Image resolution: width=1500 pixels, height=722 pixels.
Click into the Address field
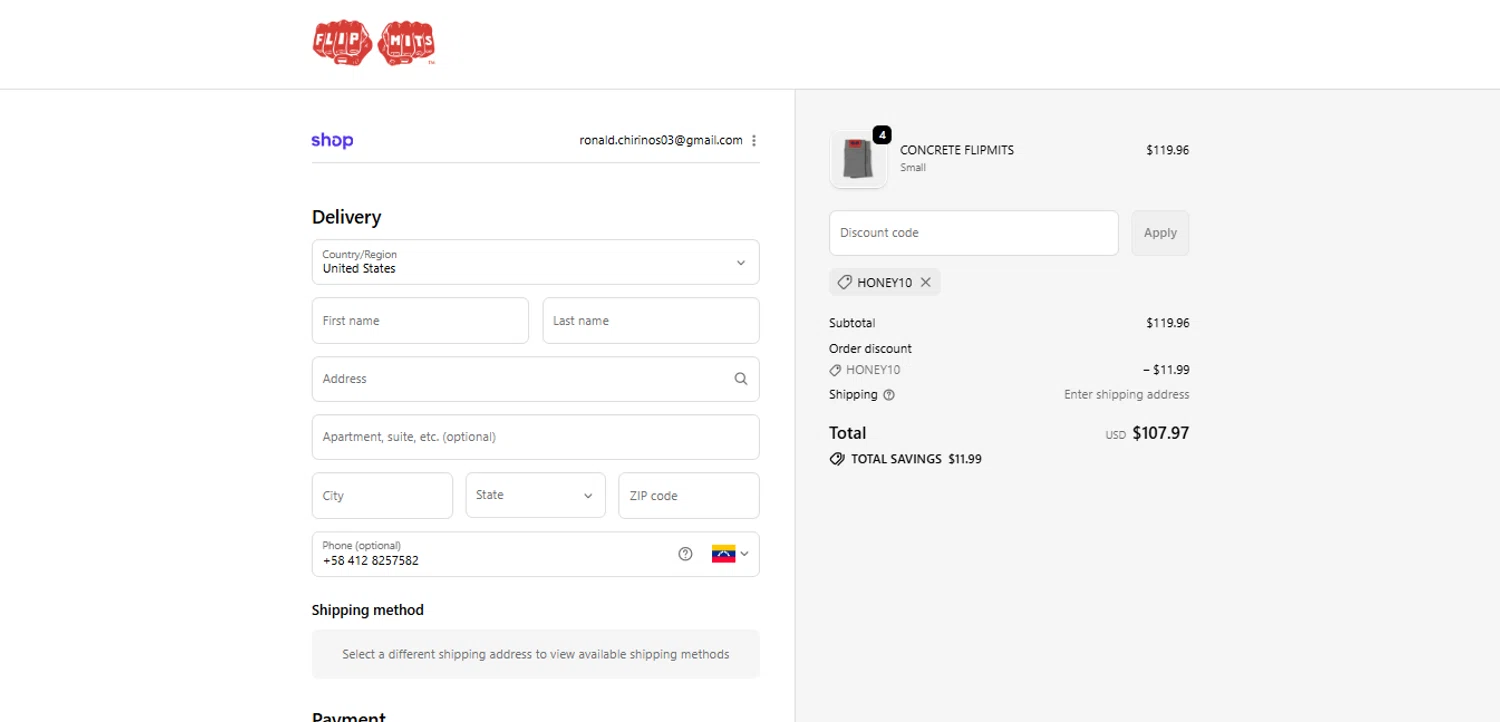535,379
